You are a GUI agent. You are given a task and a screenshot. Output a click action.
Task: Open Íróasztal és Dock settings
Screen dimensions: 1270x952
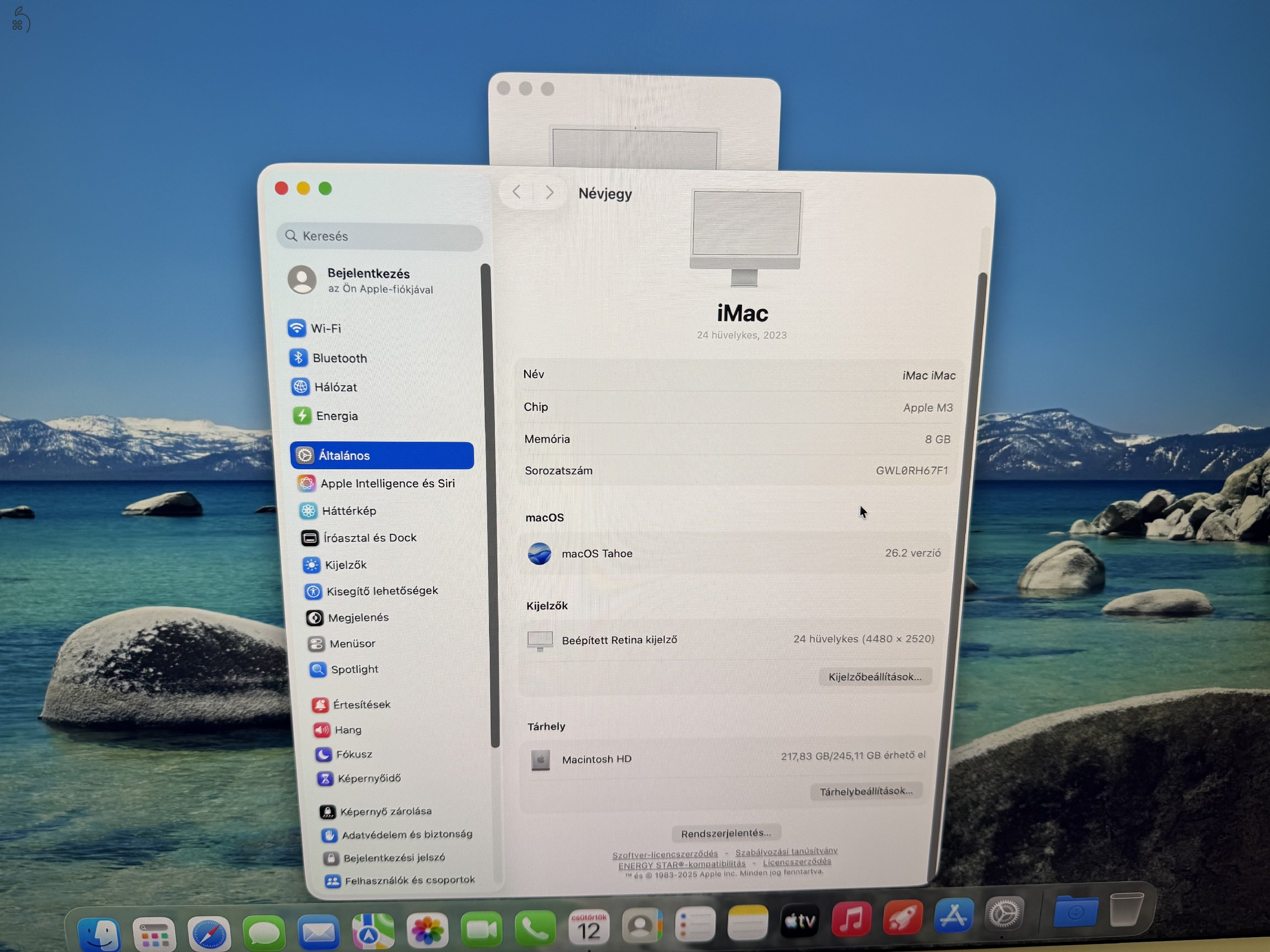370,537
